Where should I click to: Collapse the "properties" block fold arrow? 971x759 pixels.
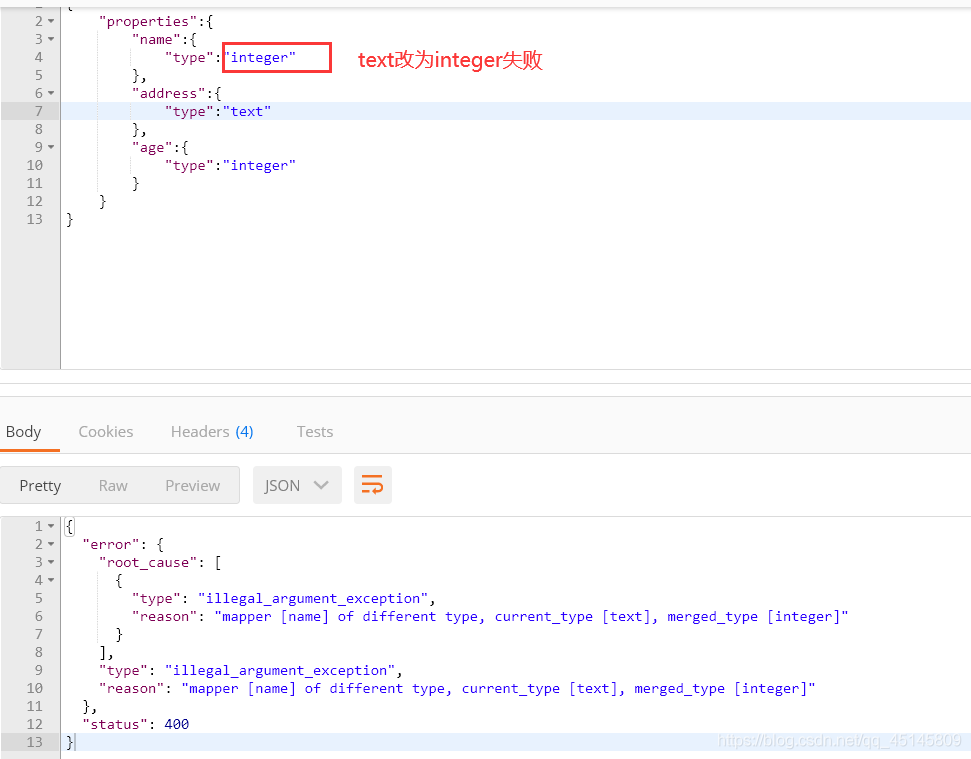(x=51, y=22)
